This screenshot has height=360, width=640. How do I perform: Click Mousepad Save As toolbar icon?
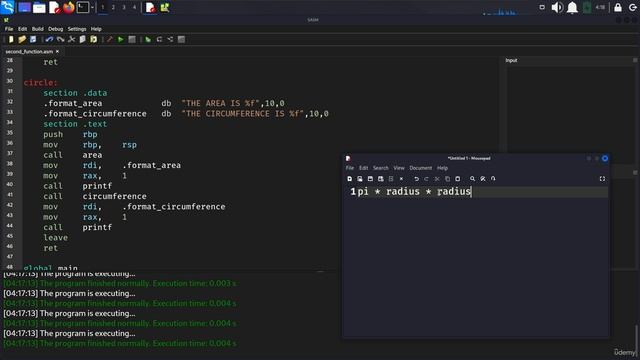[x=380, y=179]
